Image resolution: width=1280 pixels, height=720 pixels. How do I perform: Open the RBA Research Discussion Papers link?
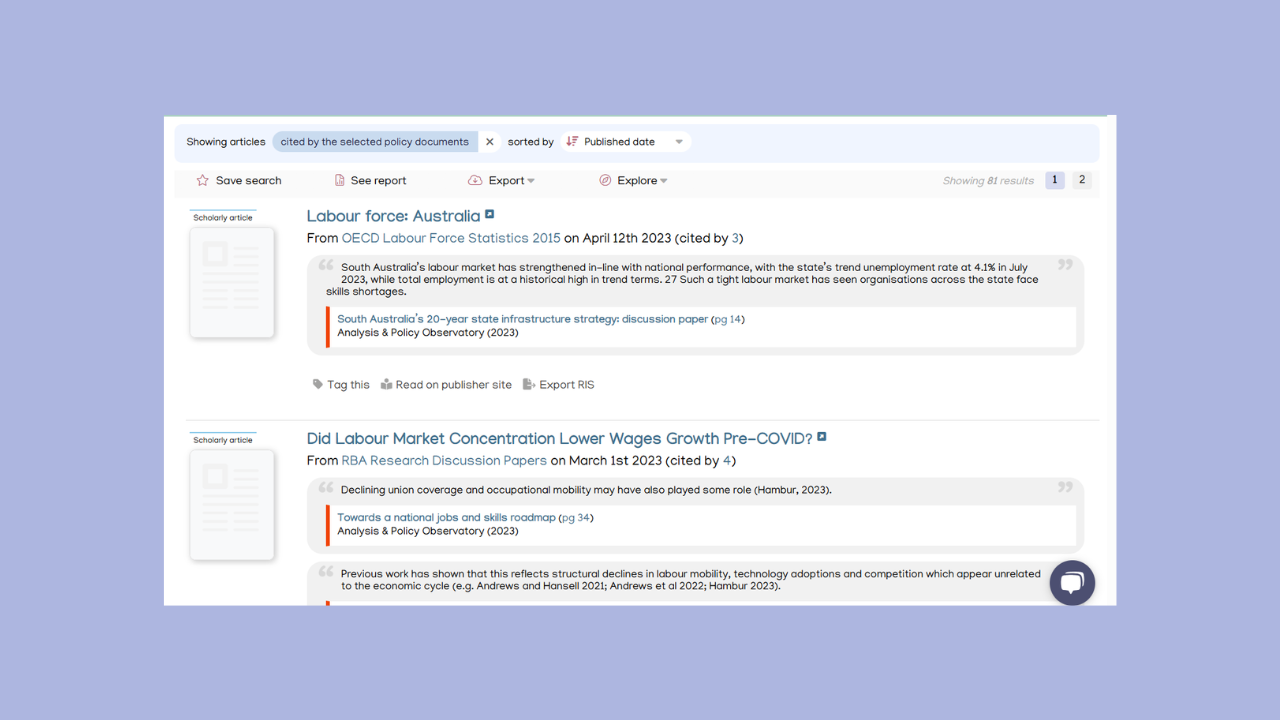444,461
